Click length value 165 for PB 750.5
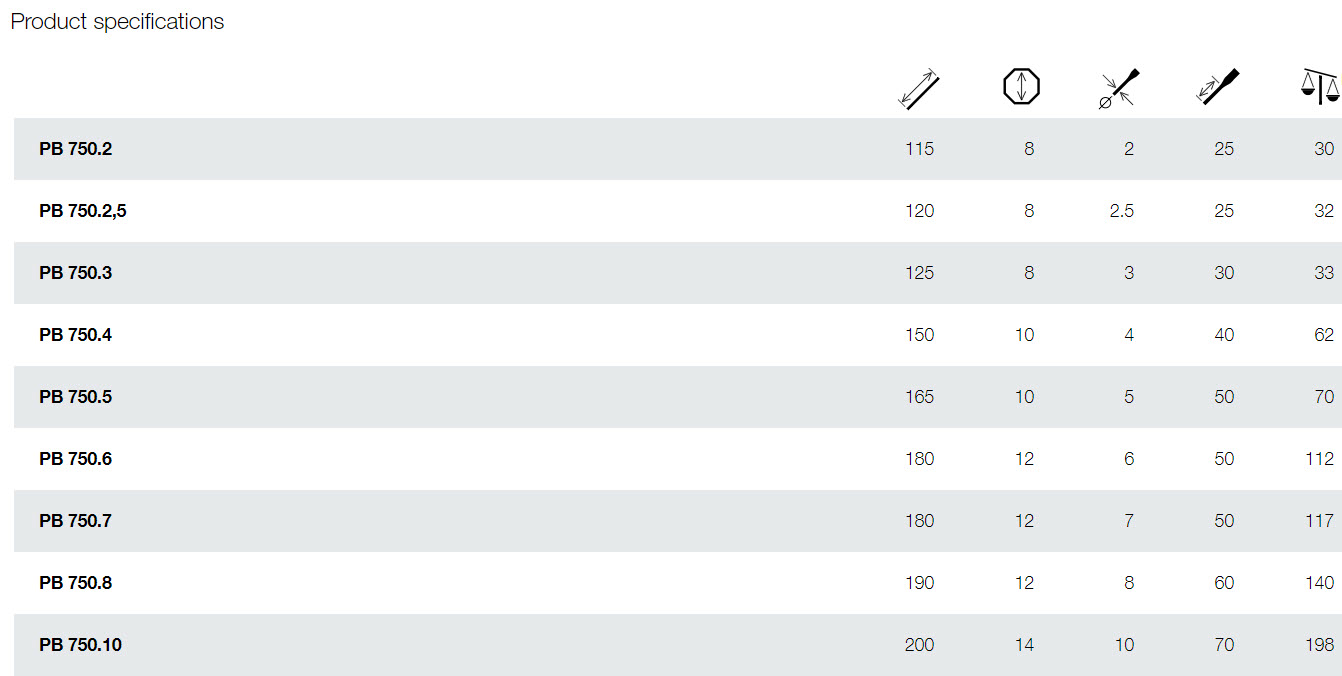 (x=919, y=397)
